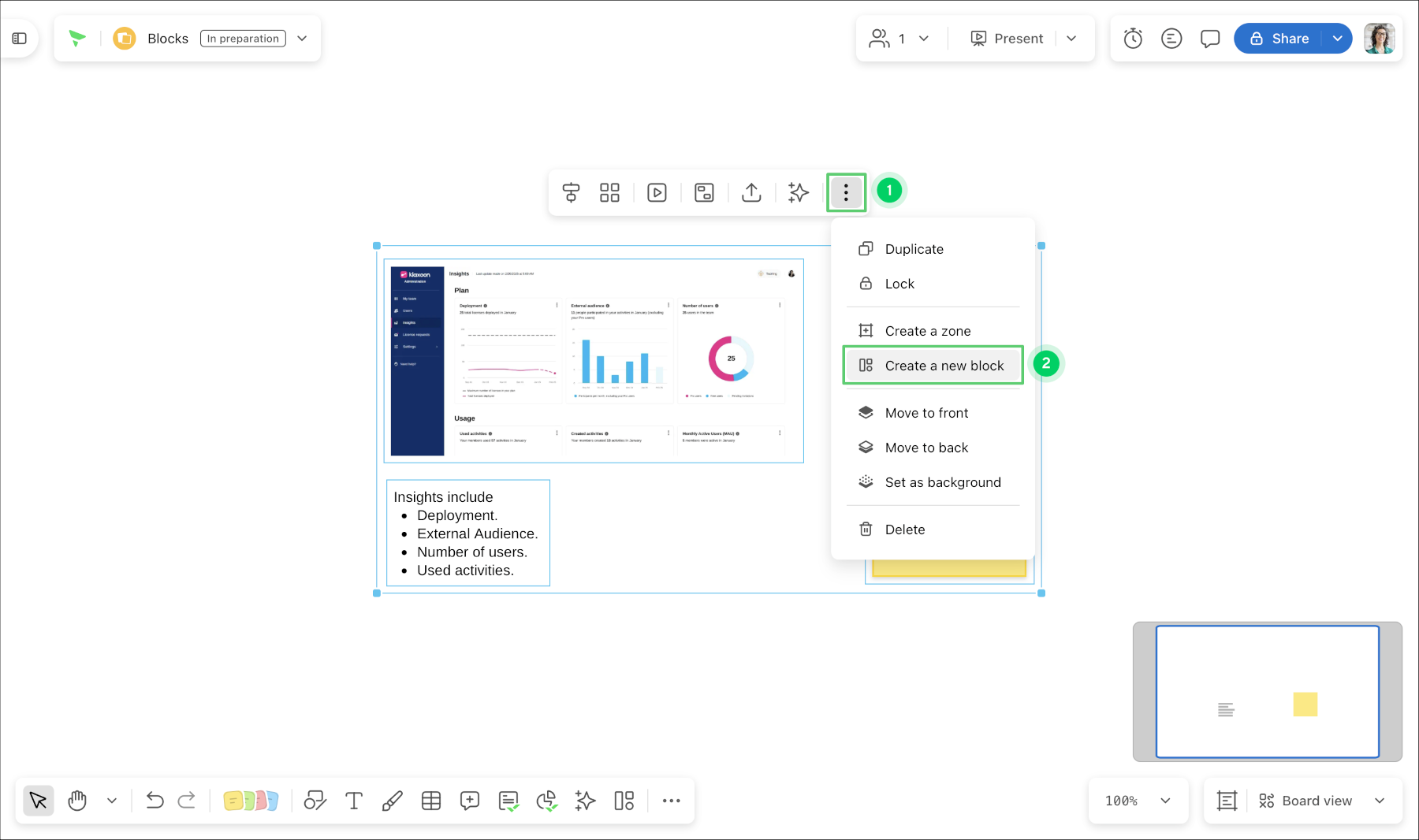The image size is (1419, 840).
Task: Expand the Present options chevron
Action: tap(1071, 38)
